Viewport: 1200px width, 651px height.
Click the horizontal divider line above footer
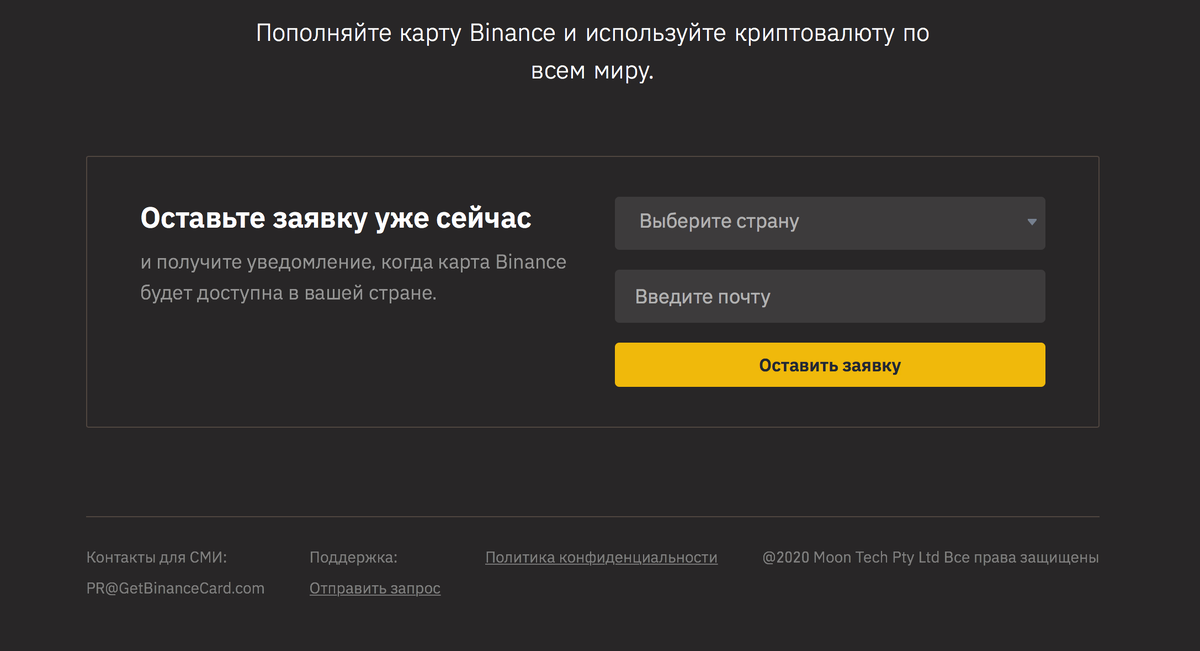592,517
